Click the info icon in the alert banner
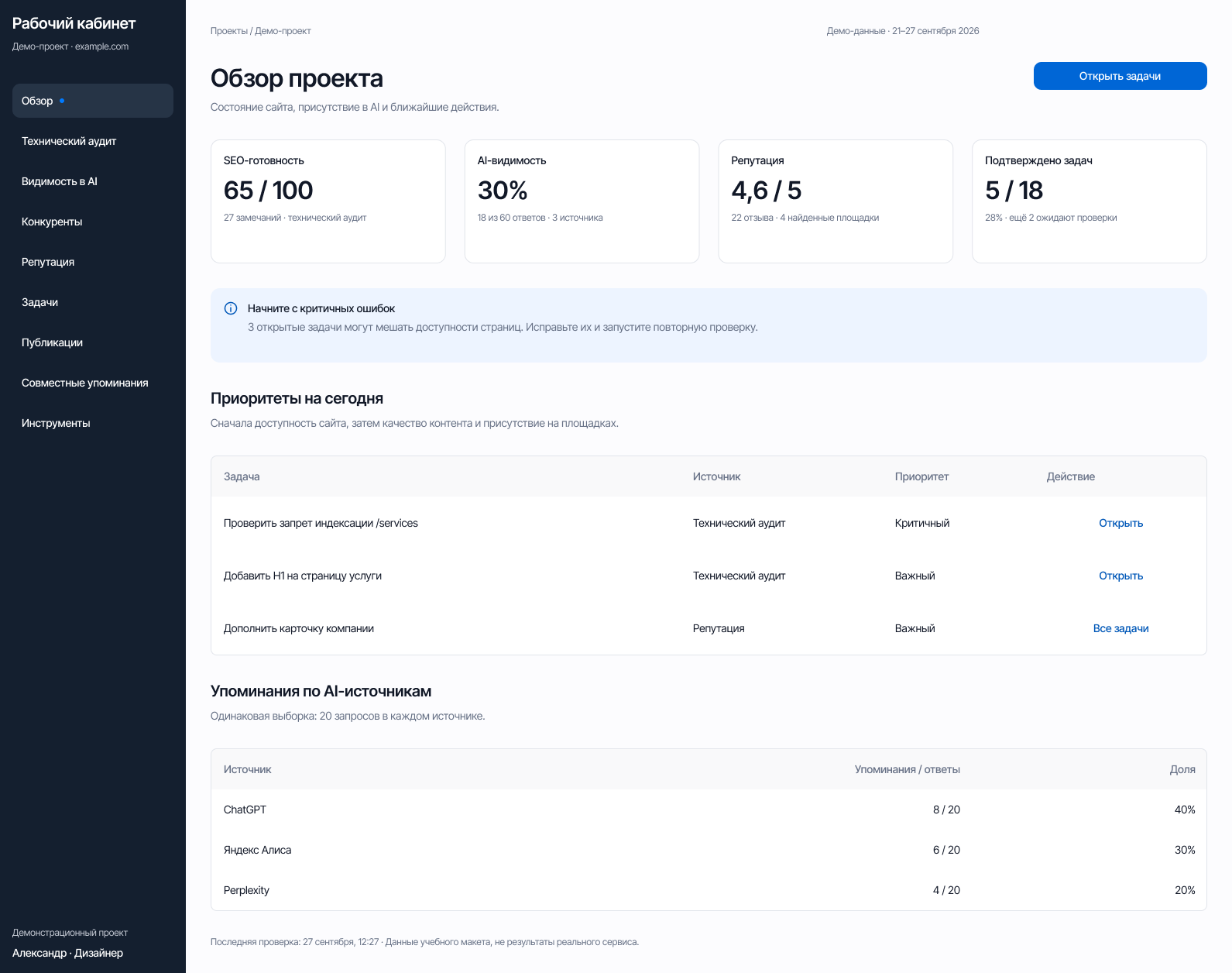Viewport: 1232px width, 973px height. point(231,308)
